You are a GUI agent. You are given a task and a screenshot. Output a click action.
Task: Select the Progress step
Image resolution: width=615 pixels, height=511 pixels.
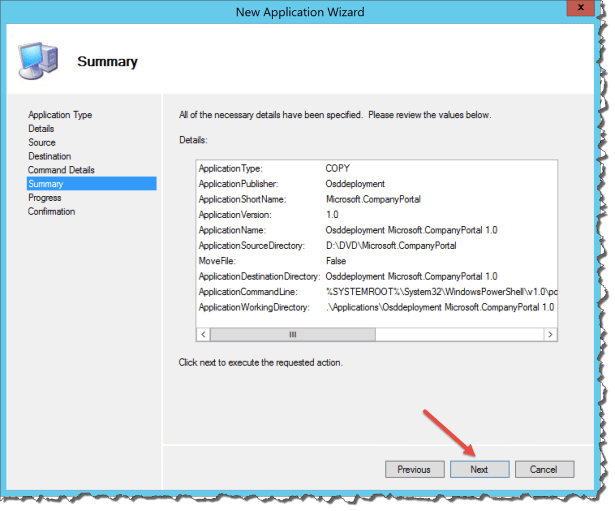(45, 198)
